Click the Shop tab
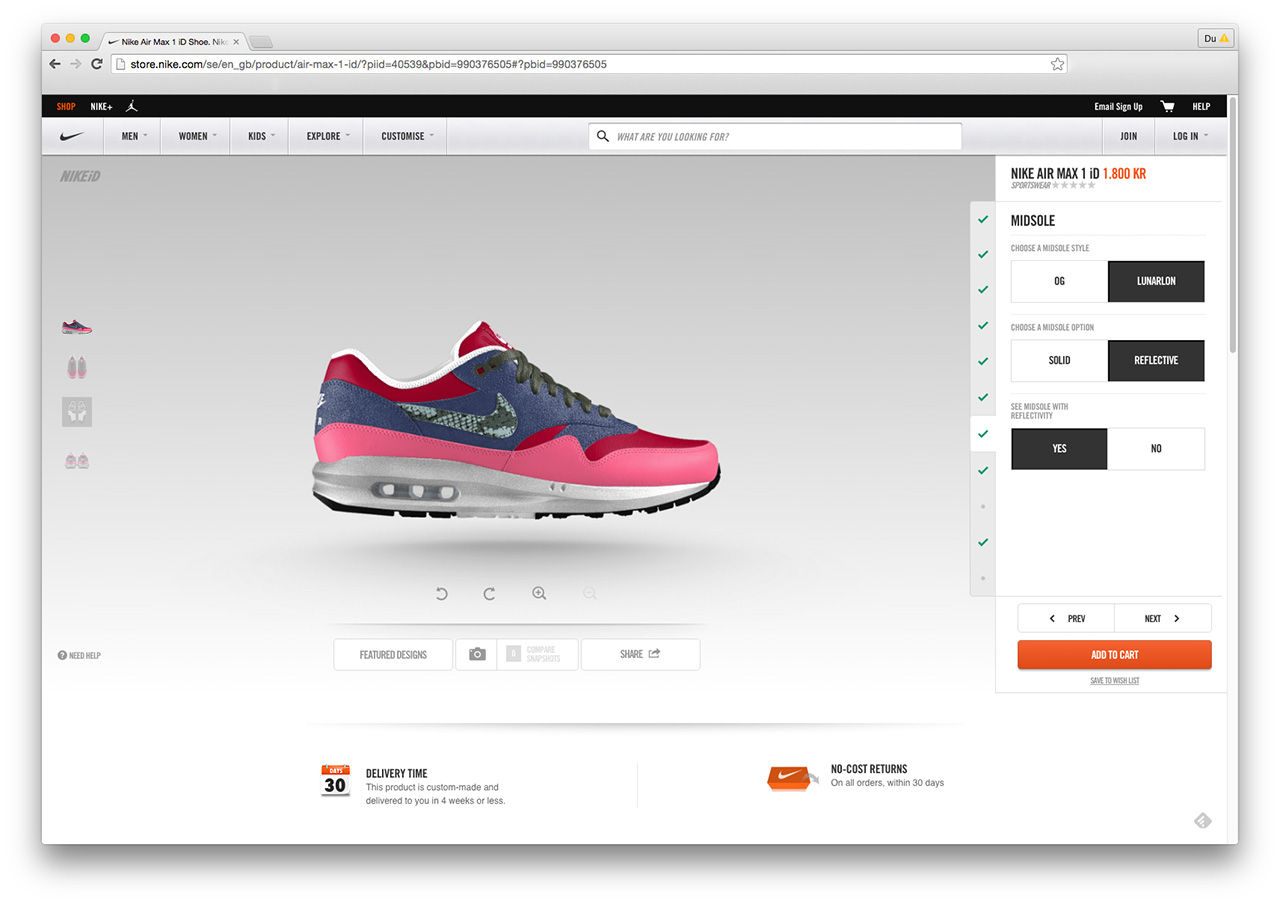The width and height of the screenshot is (1280, 904). [x=66, y=106]
